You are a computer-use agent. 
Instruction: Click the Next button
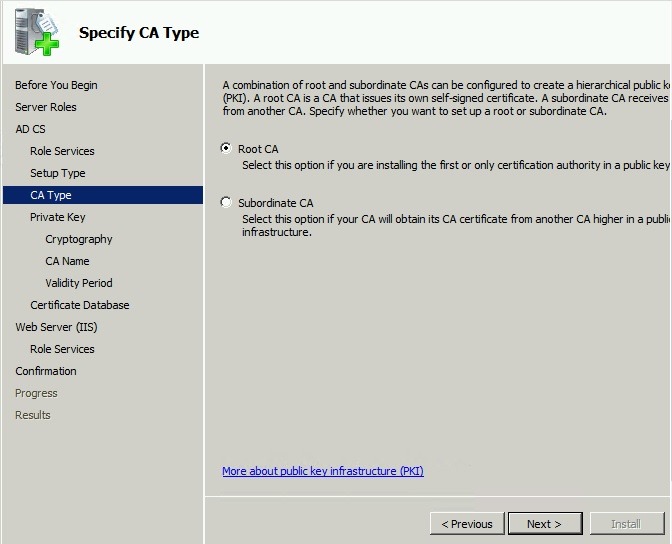[x=543, y=523]
